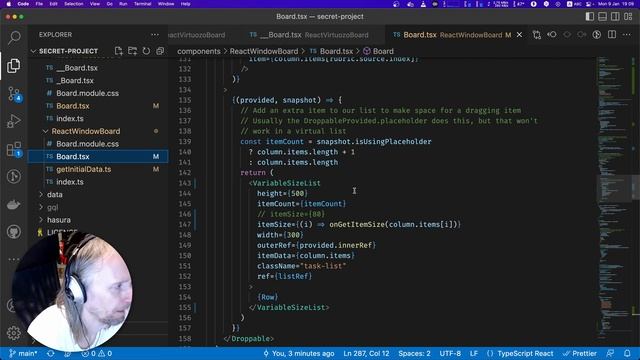640x360 pixels.
Task: Click Board.tsx in the breadcrumb
Action: (x=336, y=51)
